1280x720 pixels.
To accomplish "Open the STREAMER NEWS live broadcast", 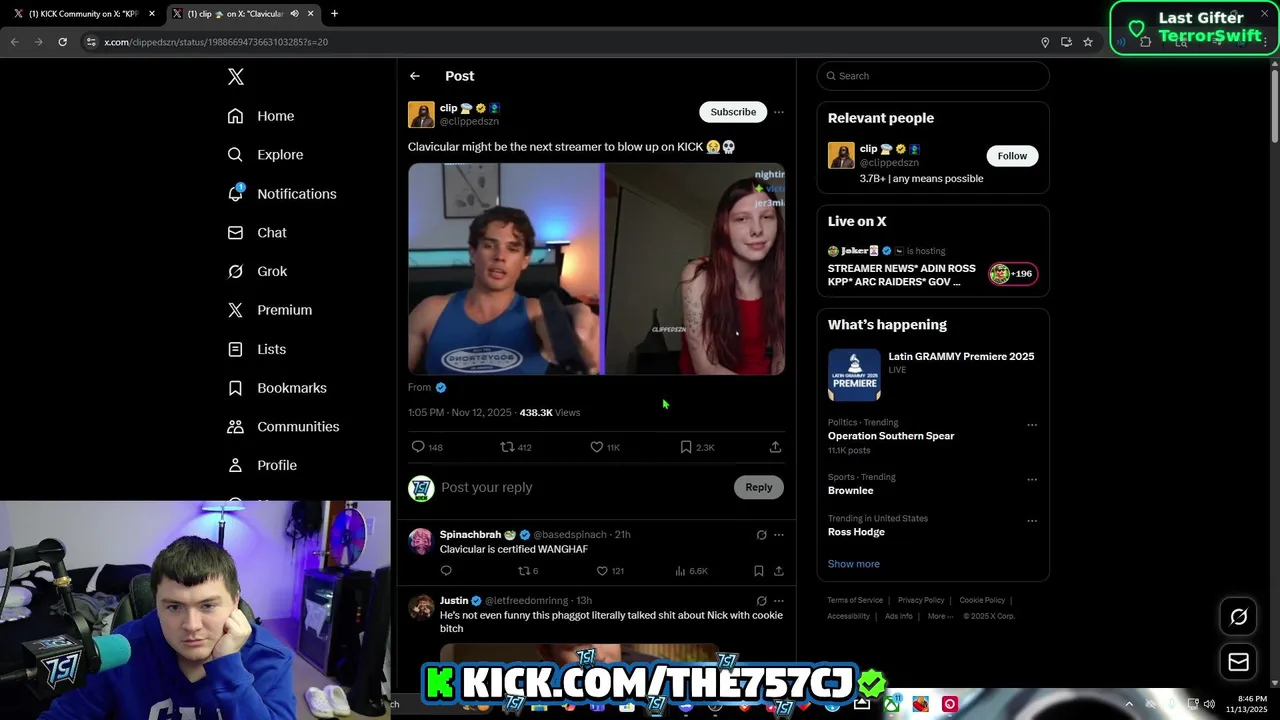I will pyautogui.click(x=932, y=267).
